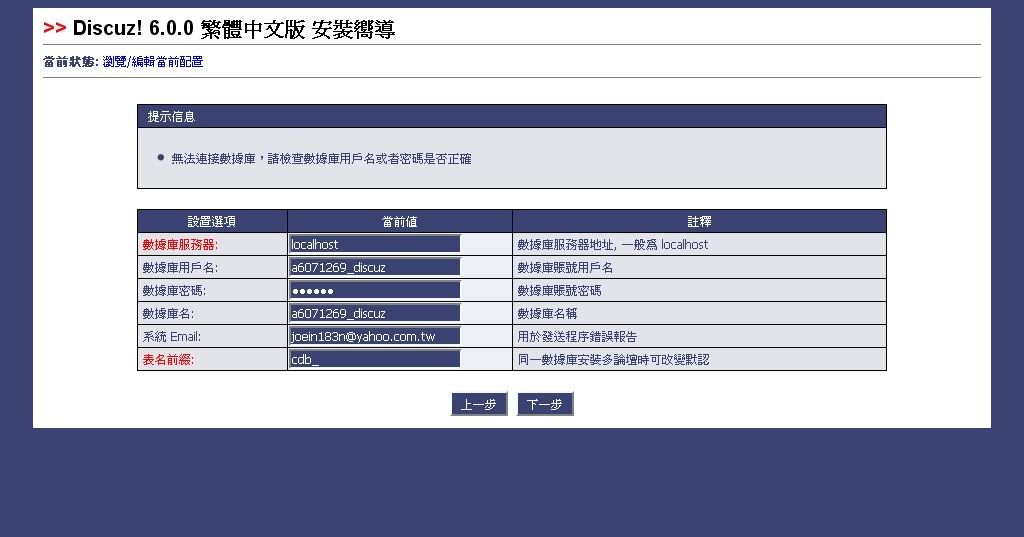Click the 數據庫名 (database name) input field

pos(375,313)
